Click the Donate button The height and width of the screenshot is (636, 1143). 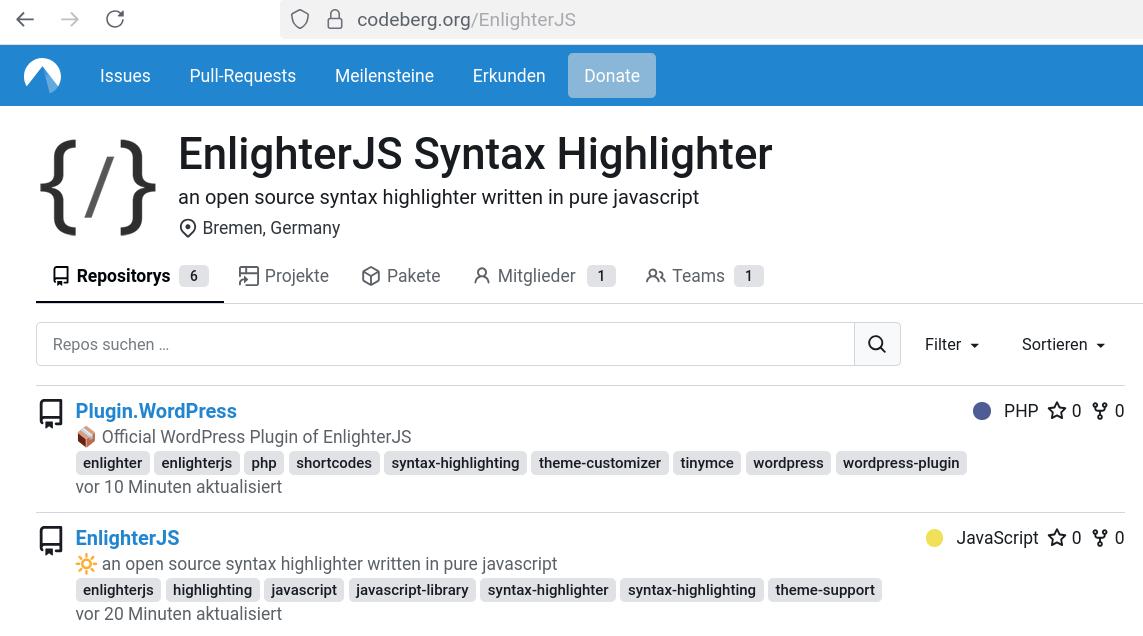612,76
